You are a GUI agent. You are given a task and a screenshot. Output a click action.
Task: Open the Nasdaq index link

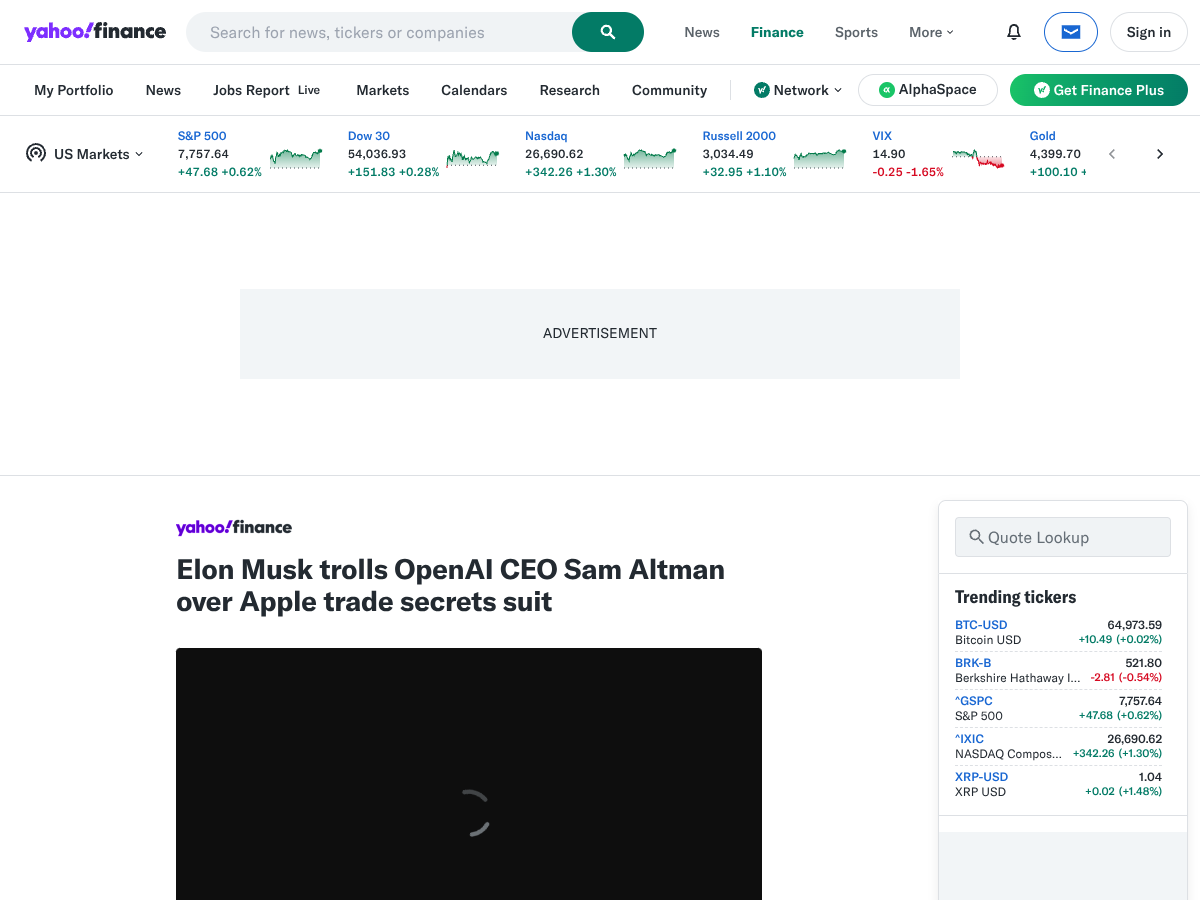[x=546, y=136]
